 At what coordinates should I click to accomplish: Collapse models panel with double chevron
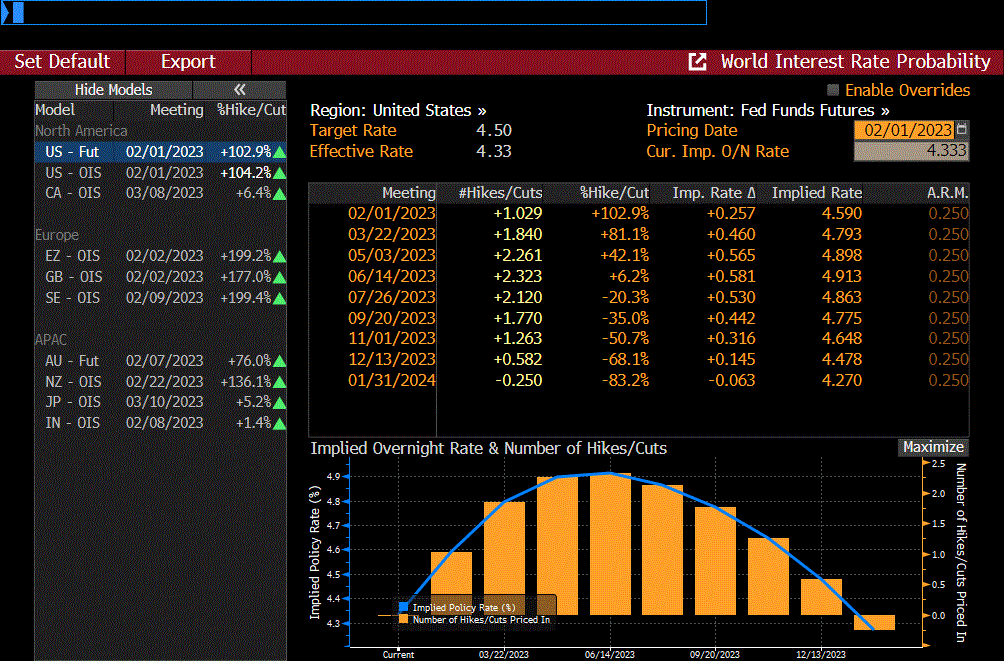pyautogui.click(x=239, y=90)
